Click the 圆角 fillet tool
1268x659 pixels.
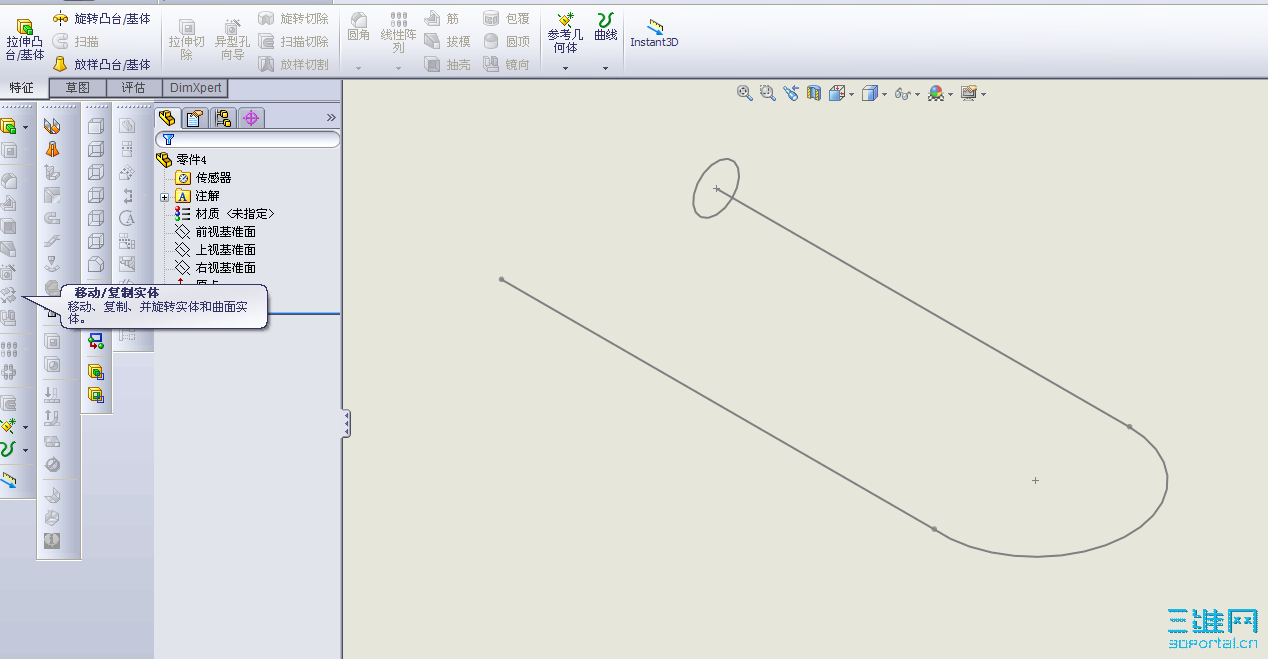358,28
